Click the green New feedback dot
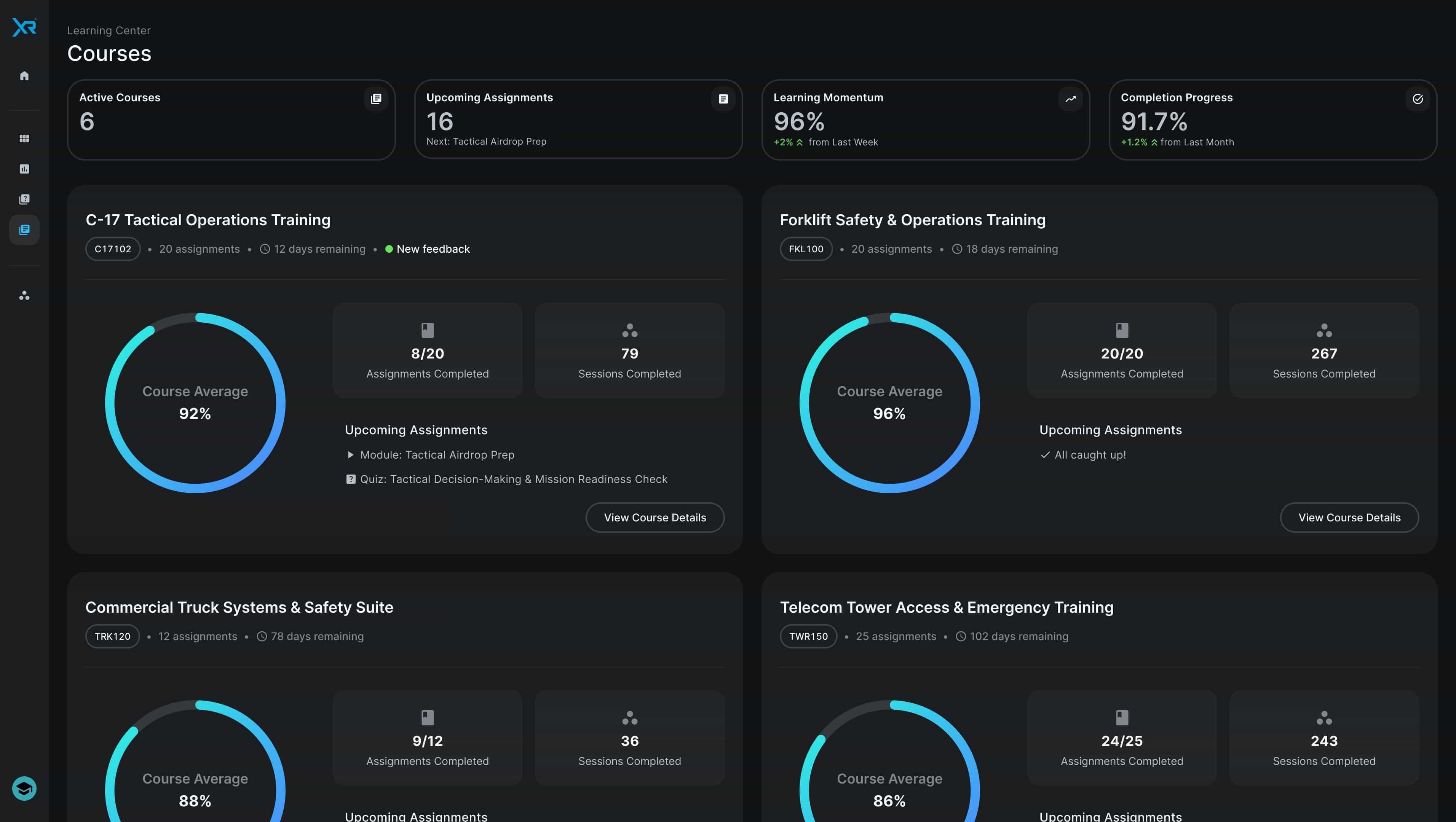This screenshot has width=1456, height=822. (389, 249)
